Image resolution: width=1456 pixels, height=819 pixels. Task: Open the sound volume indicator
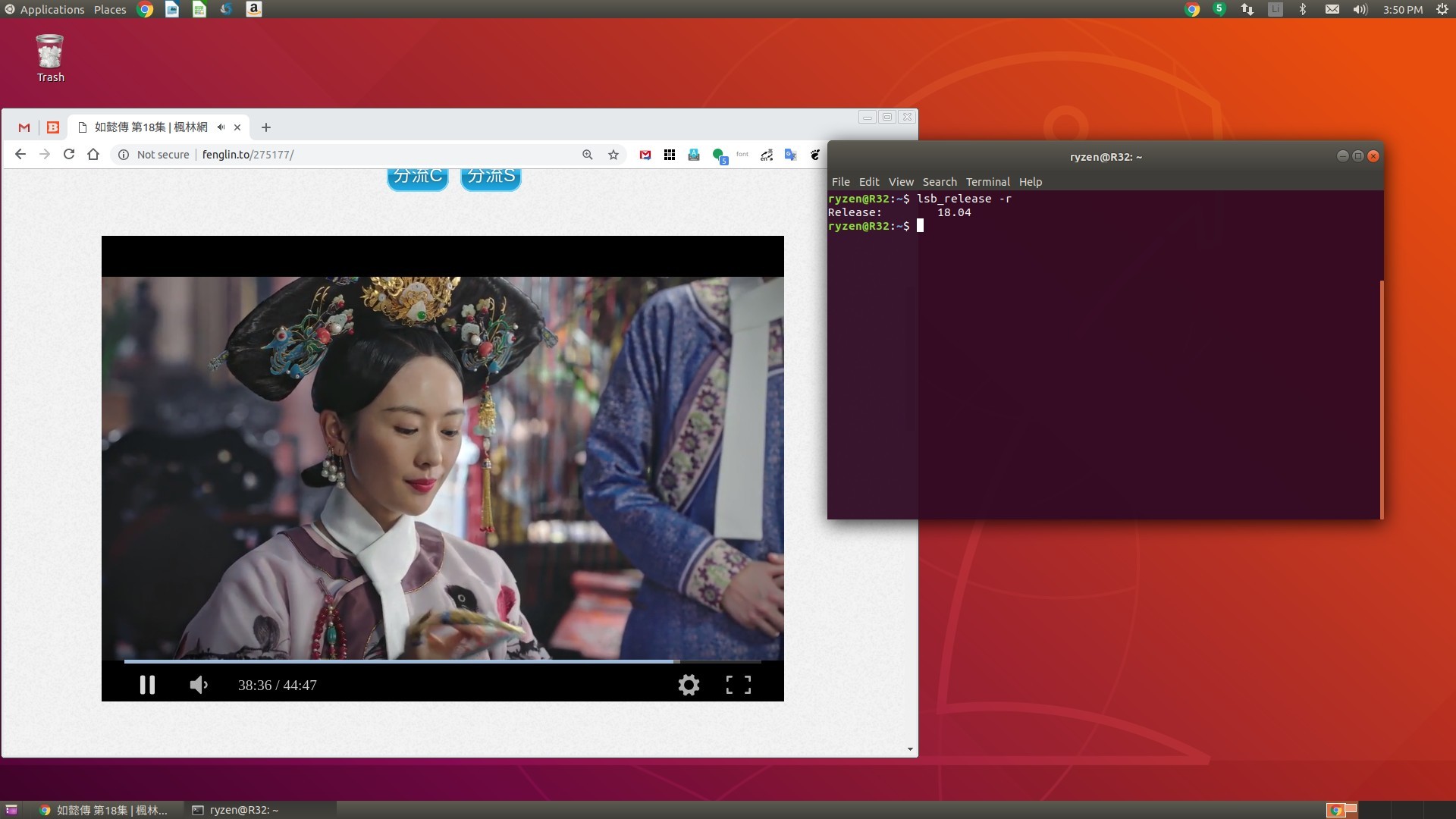tap(1360, 9)
